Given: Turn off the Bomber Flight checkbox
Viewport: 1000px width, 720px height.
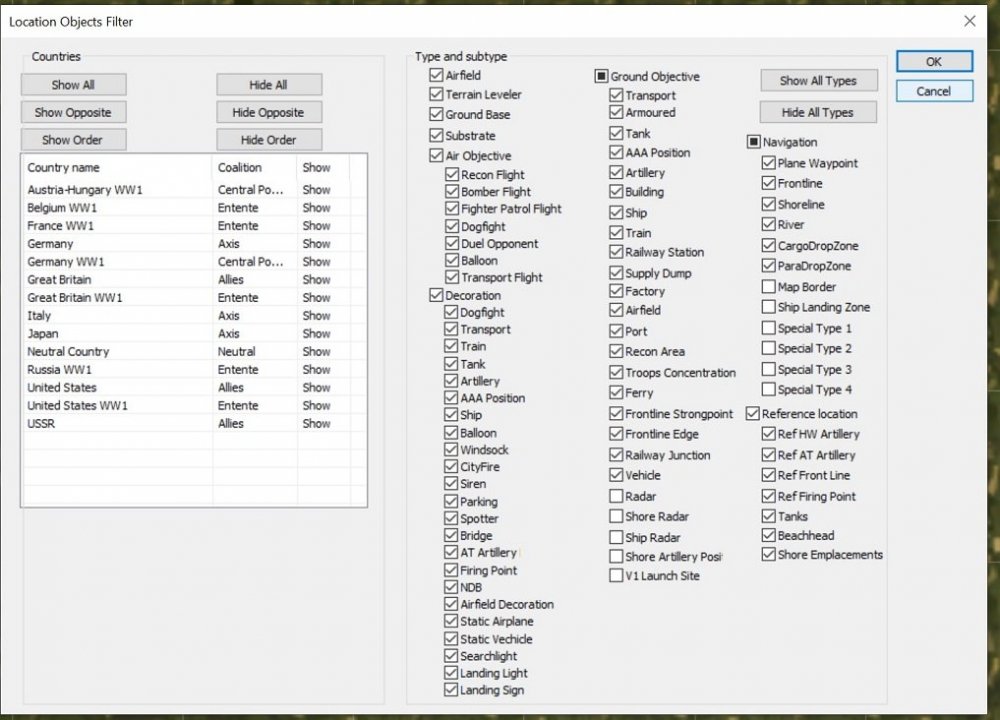Looking at the screenshot, I should tap(452, 192).
